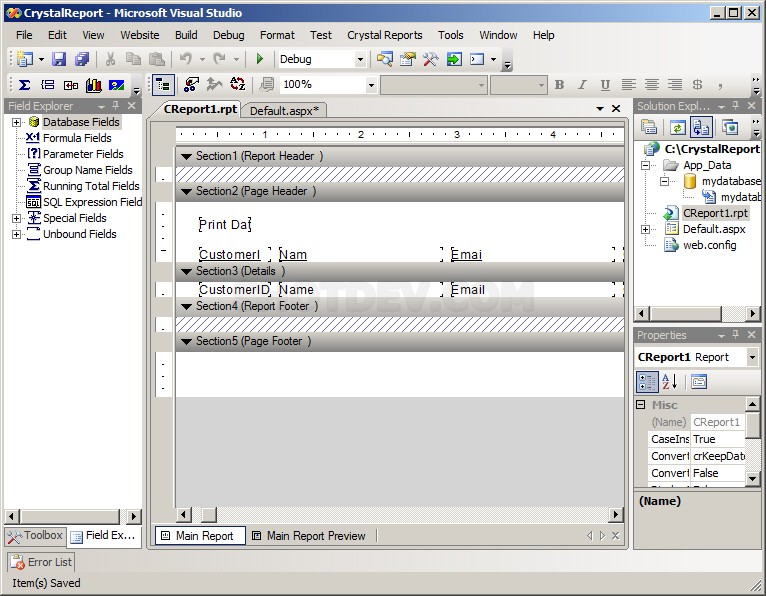Collapse Section3 Details triangle

pos(186,272)
